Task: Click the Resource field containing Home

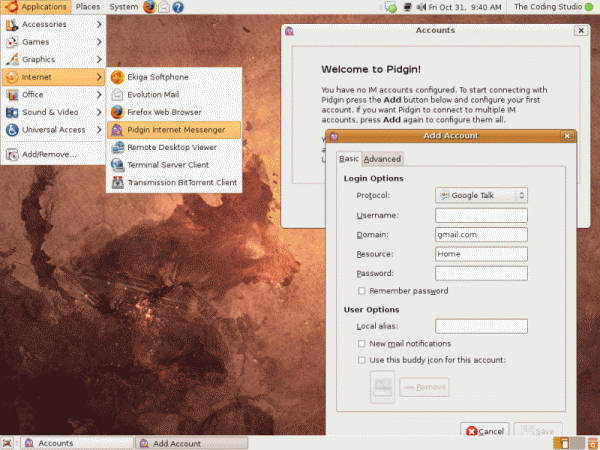Action: [481, 254]
